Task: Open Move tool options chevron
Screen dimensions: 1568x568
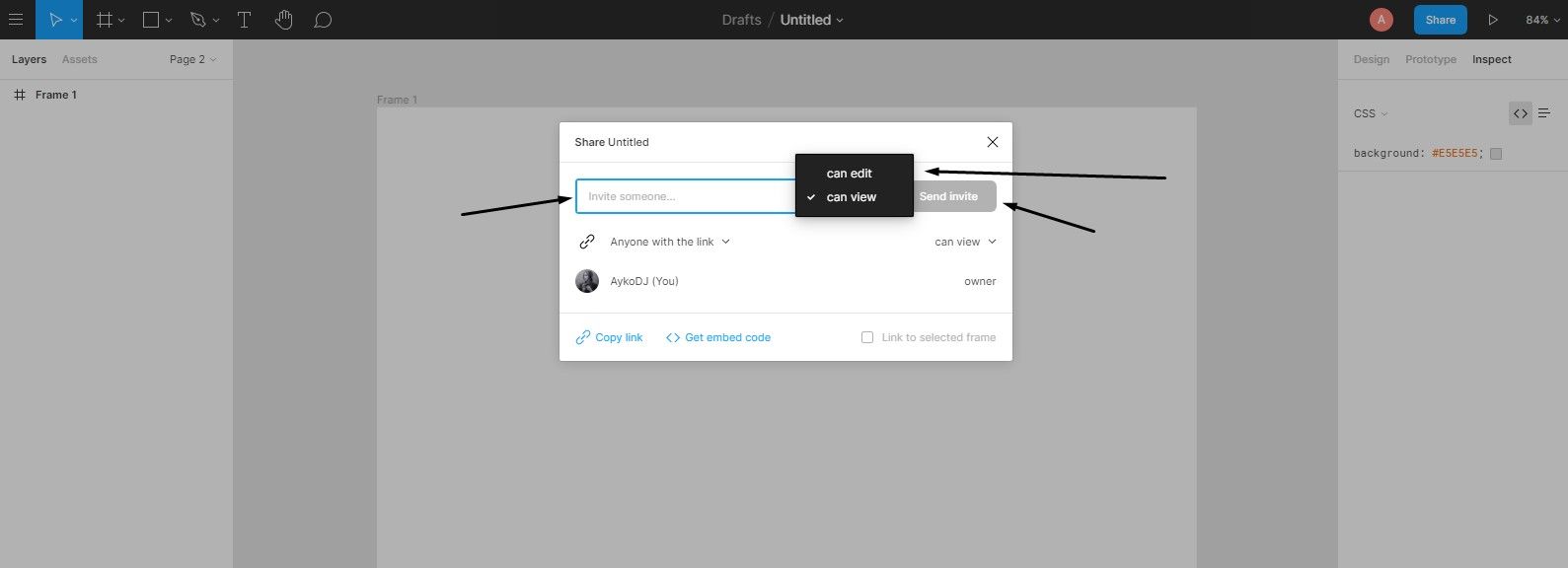Action: (x=74, y=21)
